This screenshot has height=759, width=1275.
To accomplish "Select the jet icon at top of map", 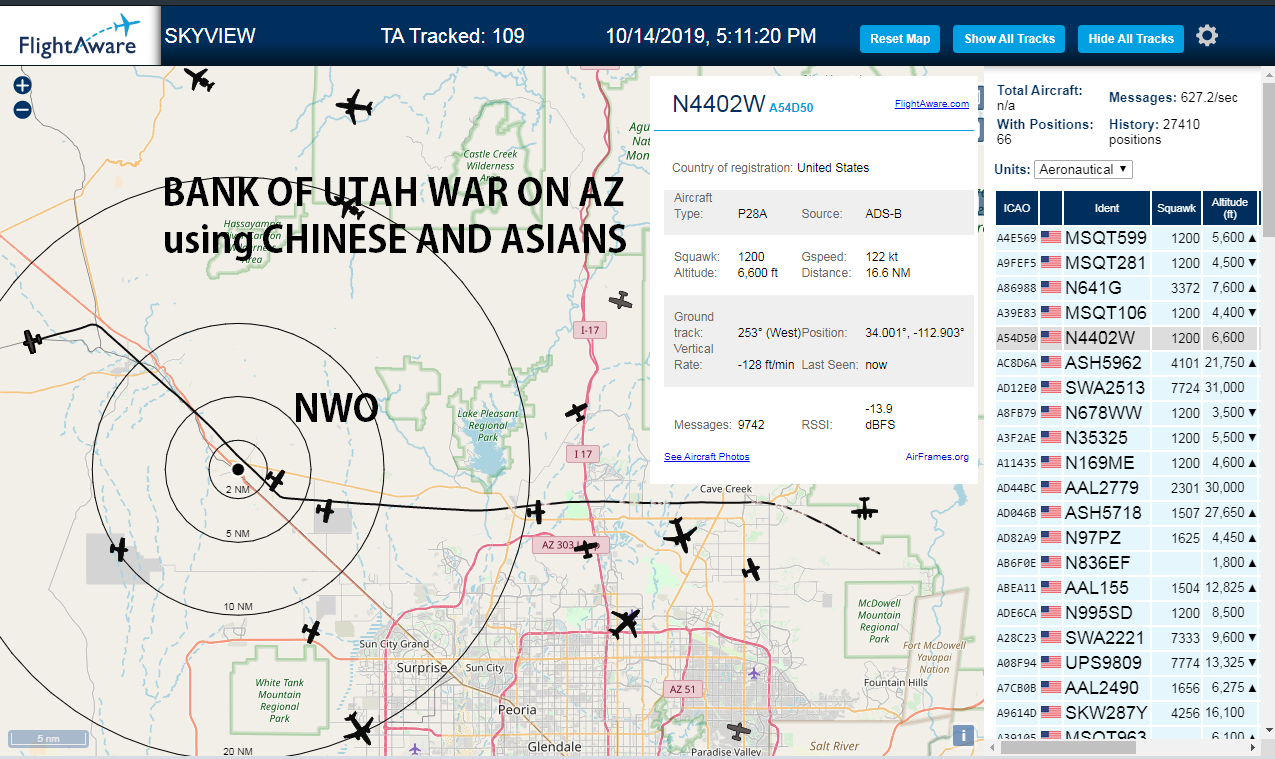I will click(354, 106).
